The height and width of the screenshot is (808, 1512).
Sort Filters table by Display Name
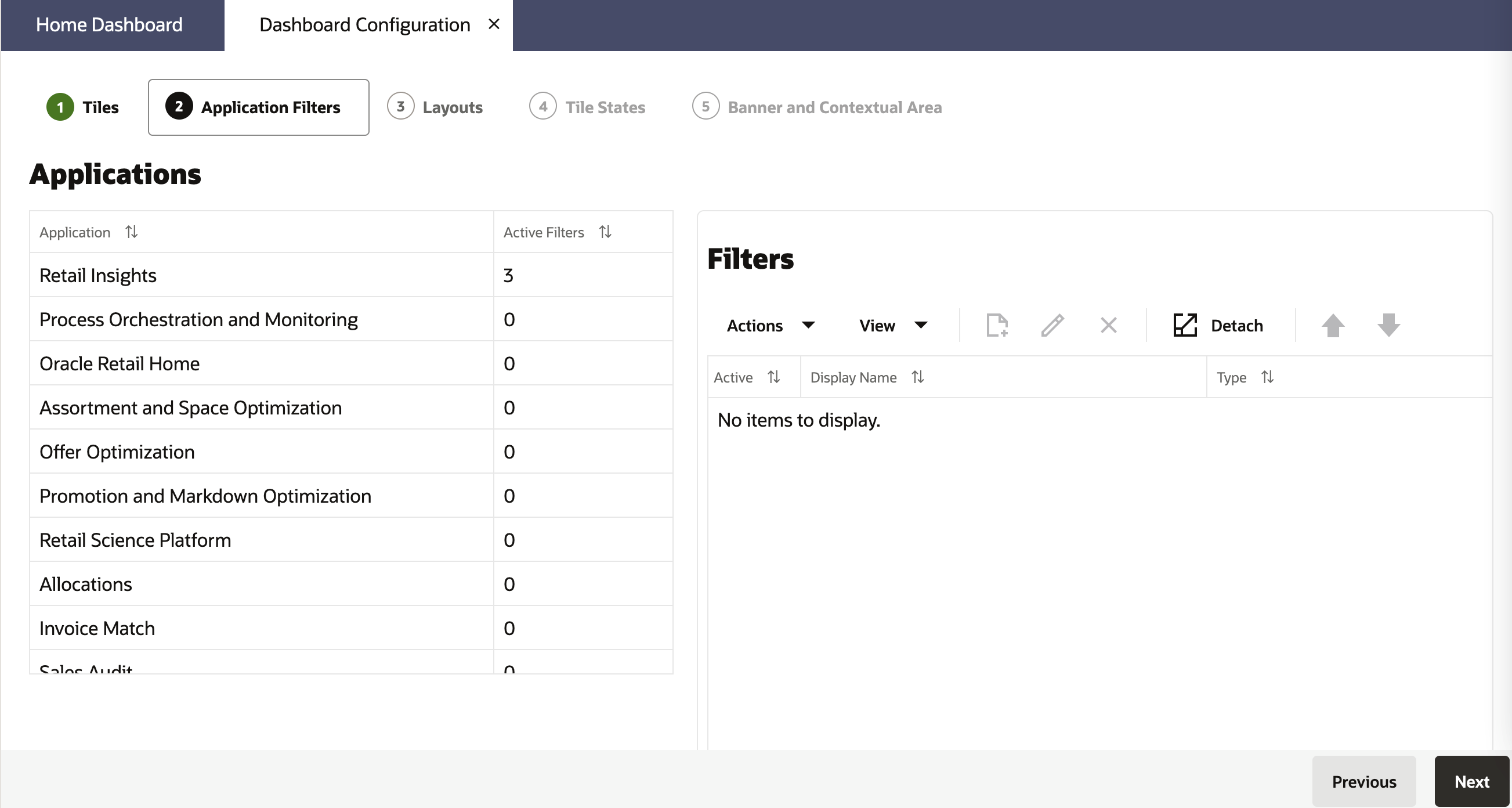coord(918,377)
